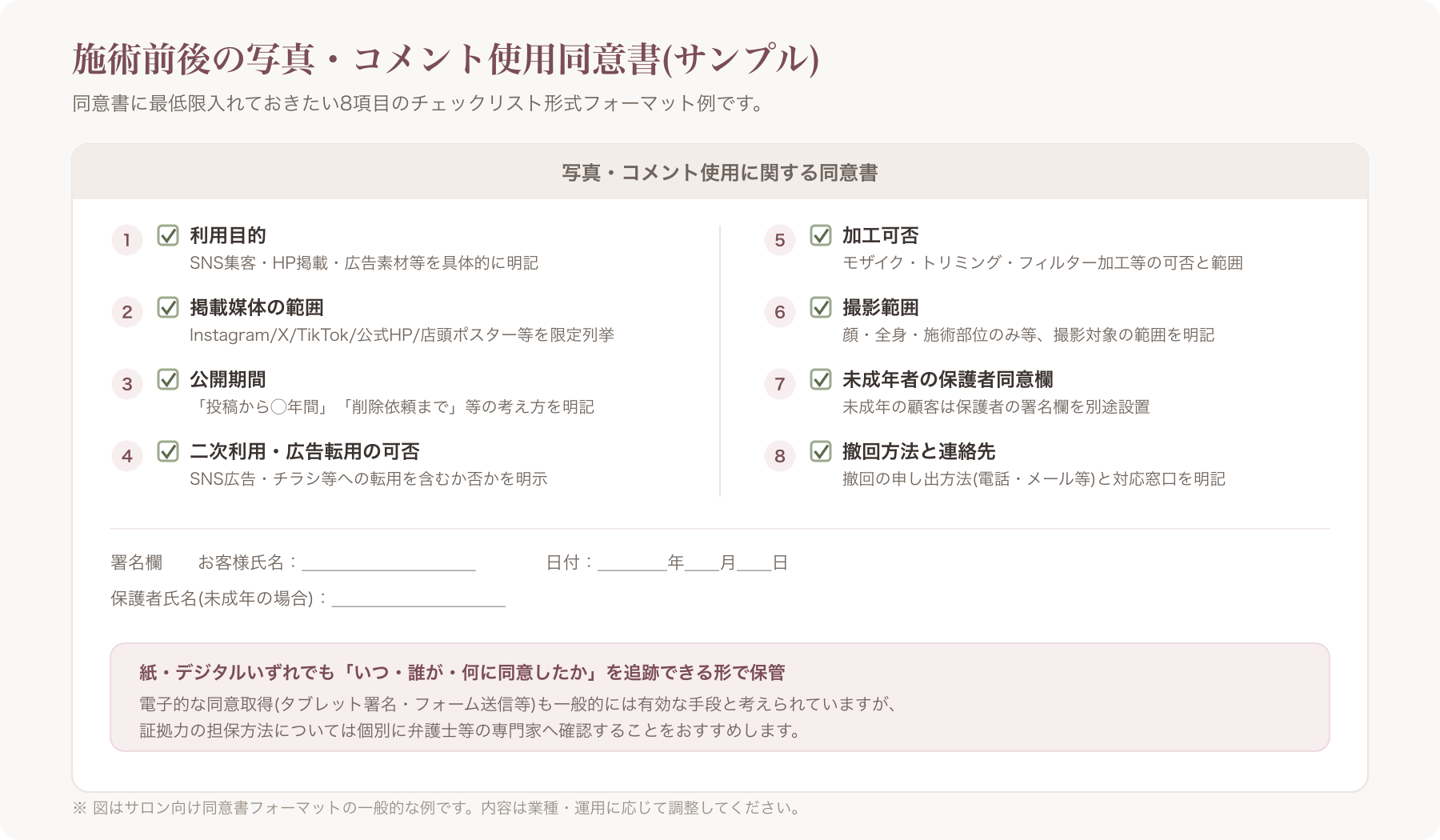Viewport: 1440px width, 840px height.
Task: Click the 利用目的 heading text
Action: pos(228,235)
